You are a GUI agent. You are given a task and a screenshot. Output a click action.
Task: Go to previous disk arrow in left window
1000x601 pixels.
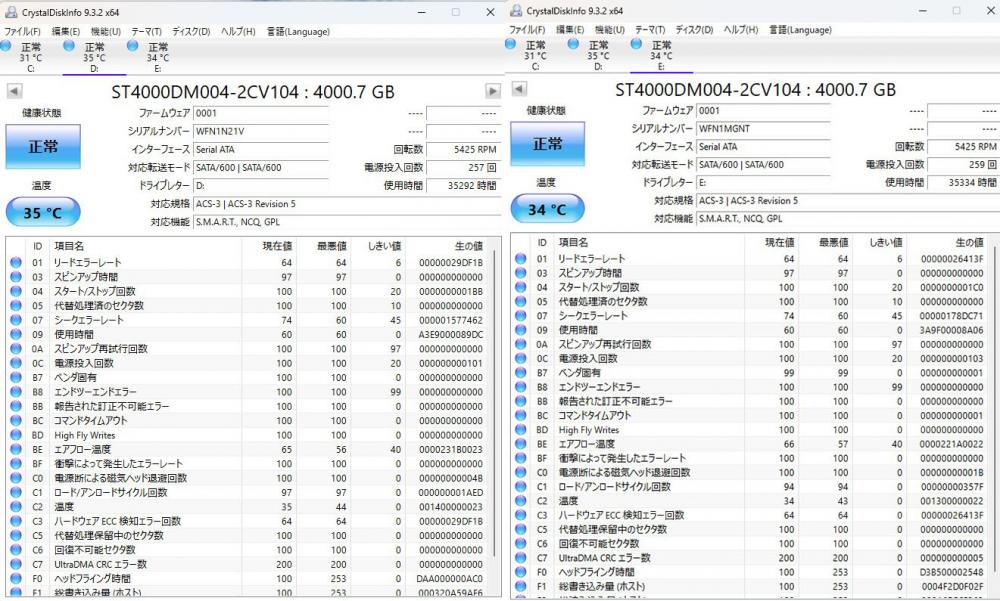pos(14,91)
